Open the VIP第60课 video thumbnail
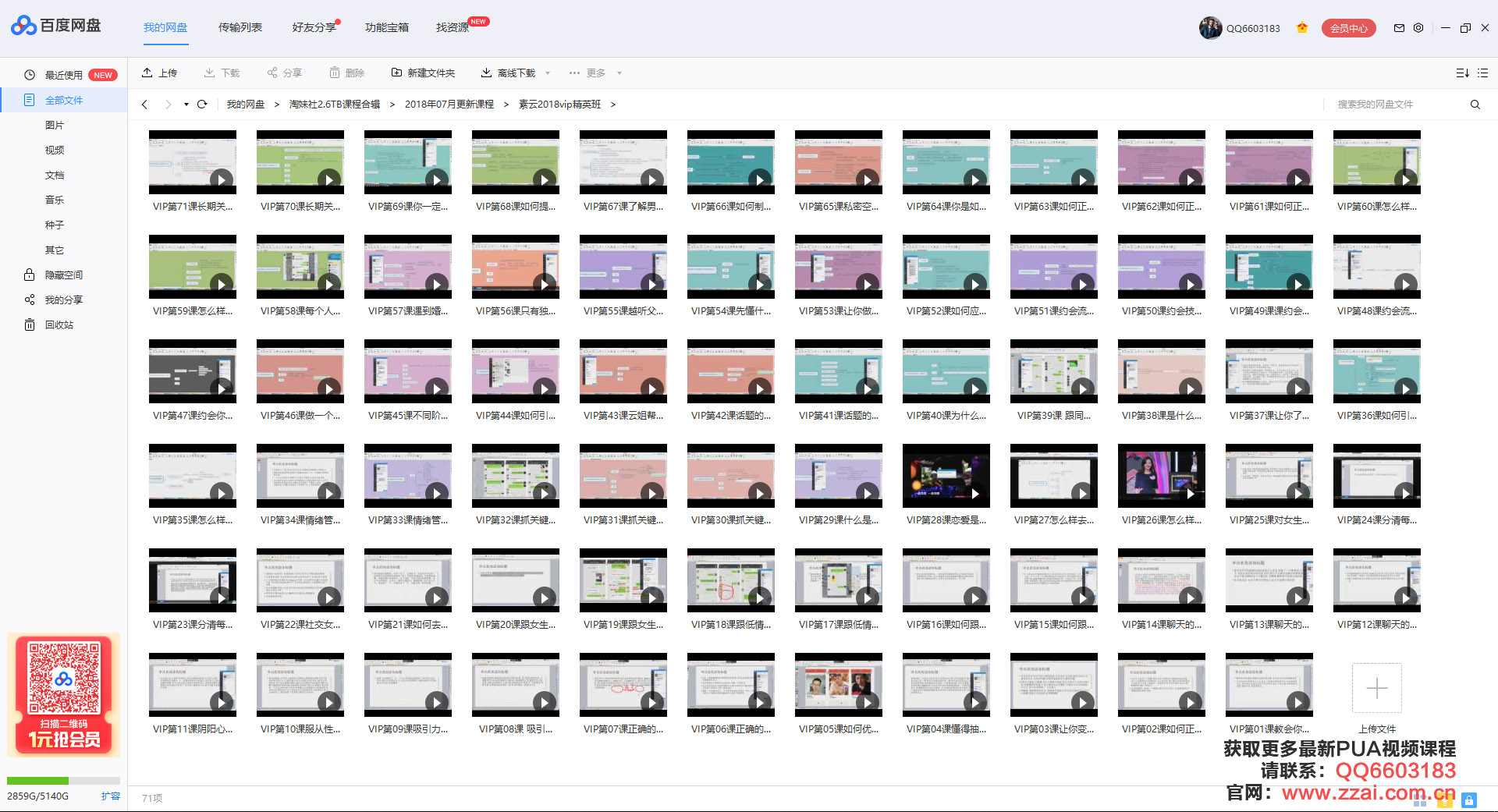 tap(1377, 162)
